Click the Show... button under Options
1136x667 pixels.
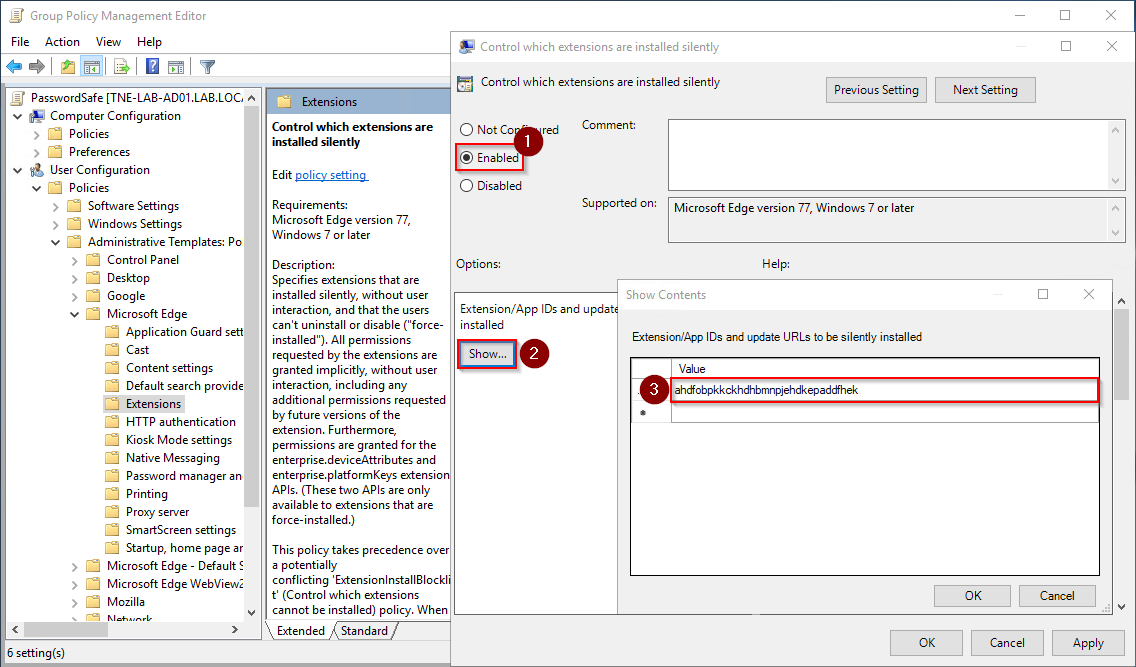point(488,354)
